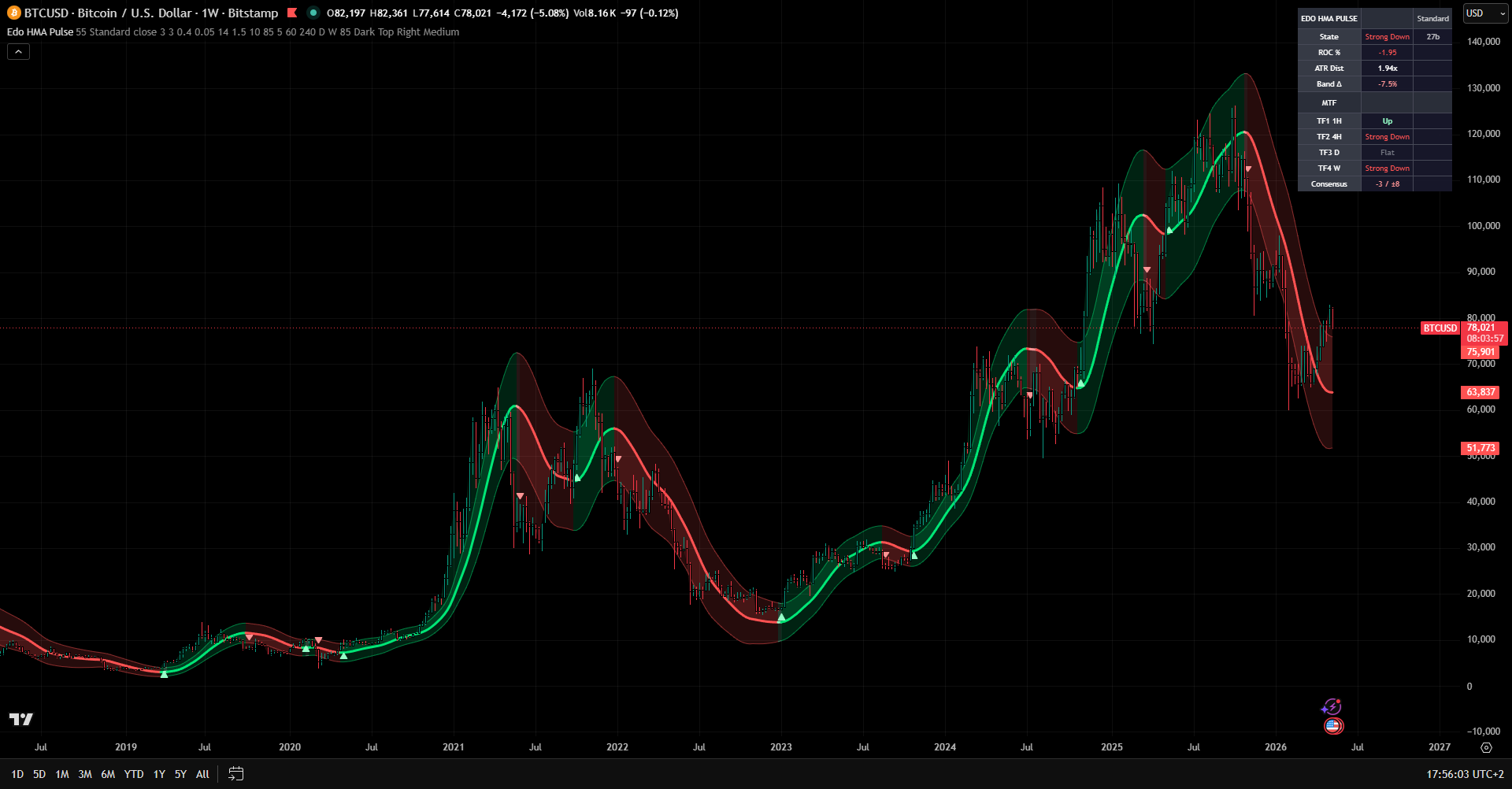1512x789 pixels.
Task: Open the USD currency dropdown
Action: [x=1485, y=13]
